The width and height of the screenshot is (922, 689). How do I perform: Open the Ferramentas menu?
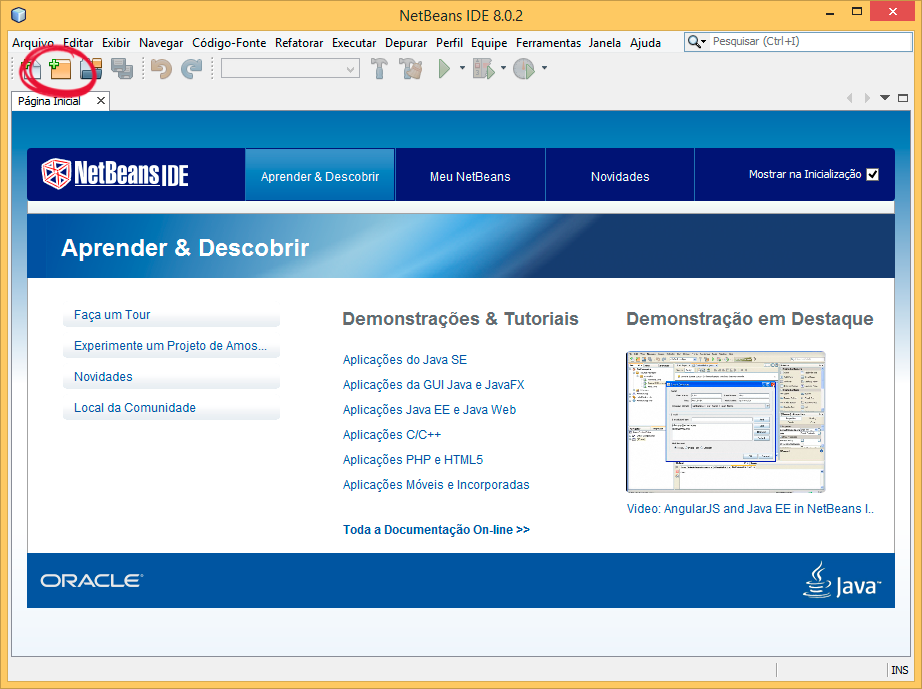(548, 43)
